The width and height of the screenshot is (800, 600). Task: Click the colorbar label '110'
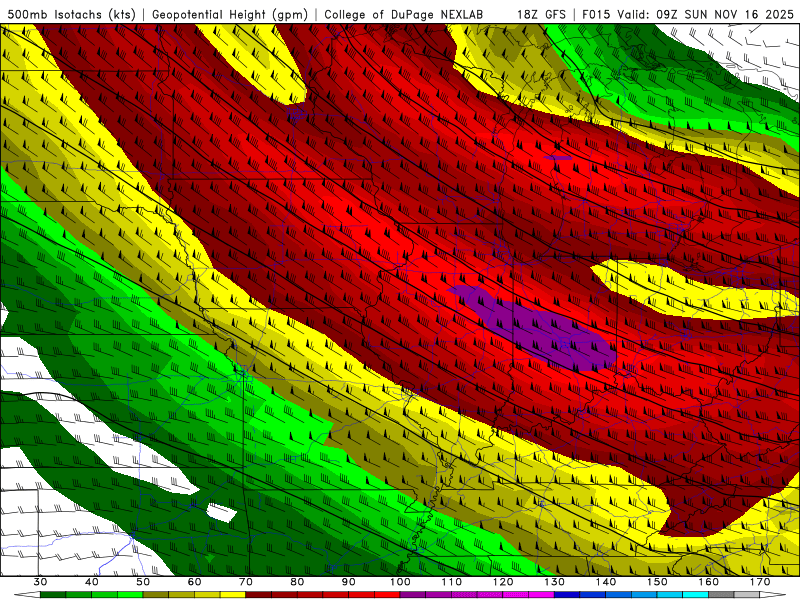pyautogui.click(x=452, y=582)
